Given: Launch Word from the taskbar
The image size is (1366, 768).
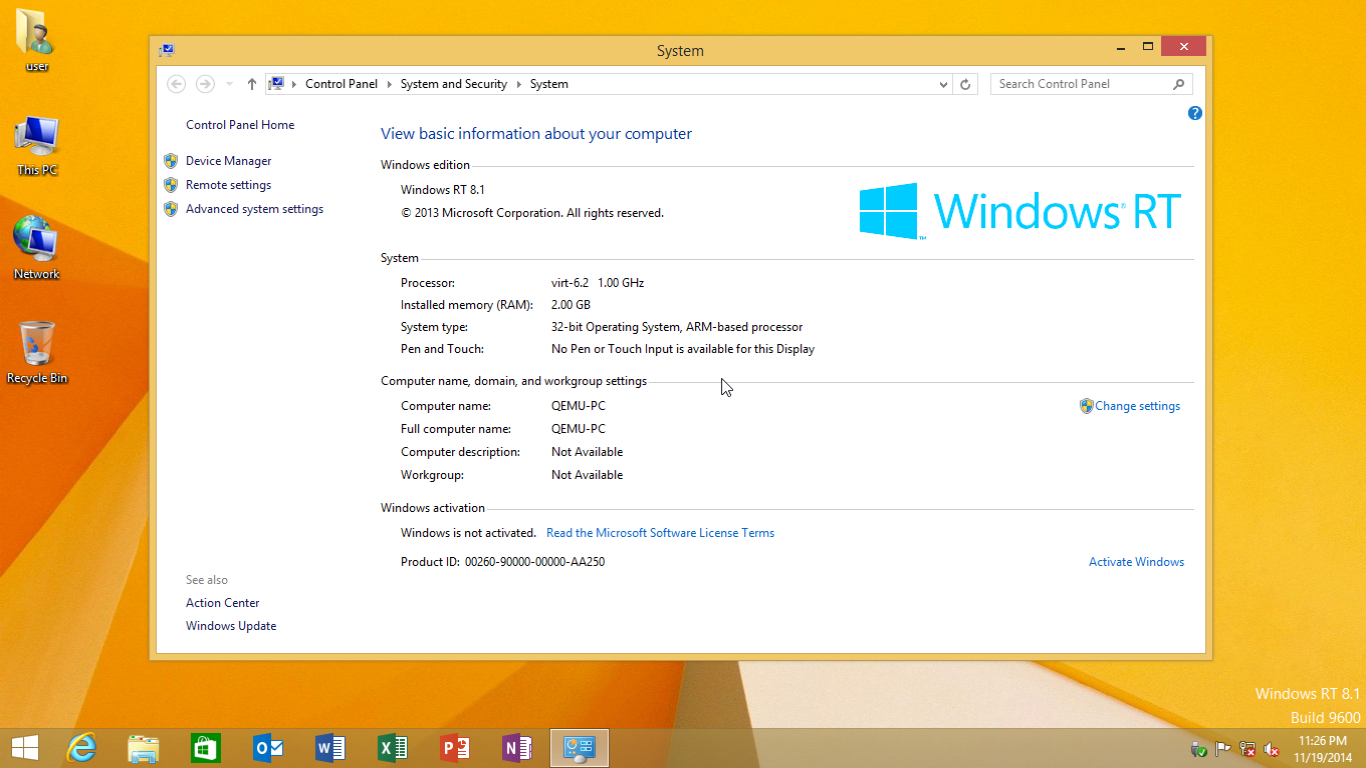Looking at the screenshot, I should (330, 747).
